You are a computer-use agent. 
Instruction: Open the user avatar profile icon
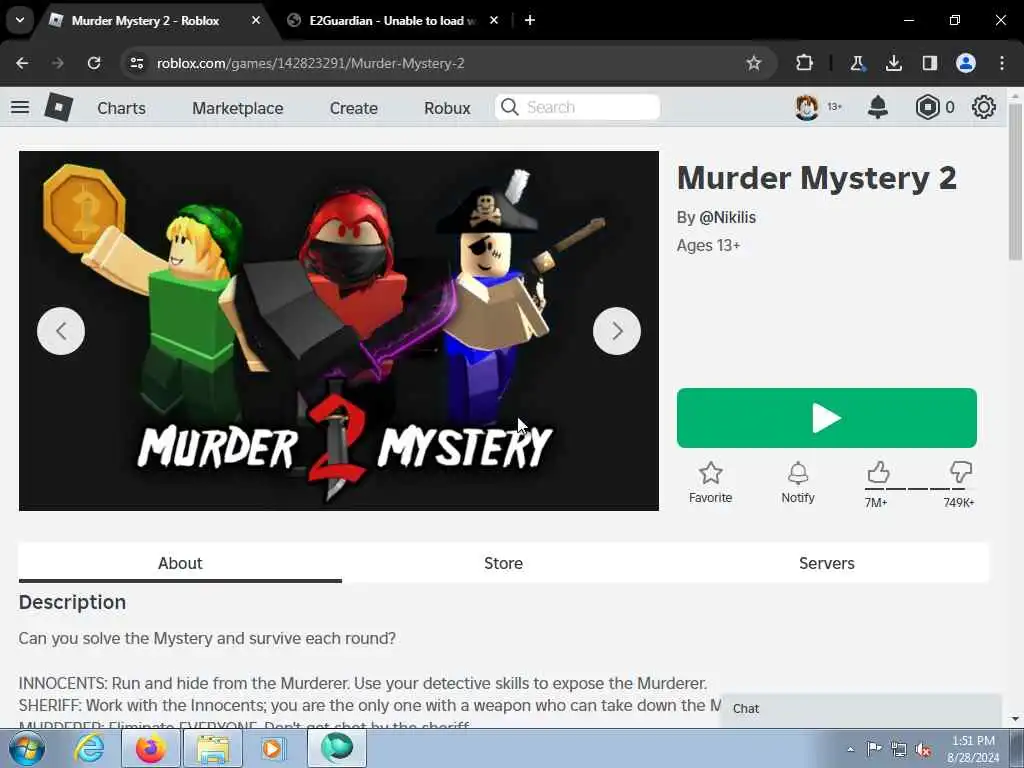coord(807,107)
